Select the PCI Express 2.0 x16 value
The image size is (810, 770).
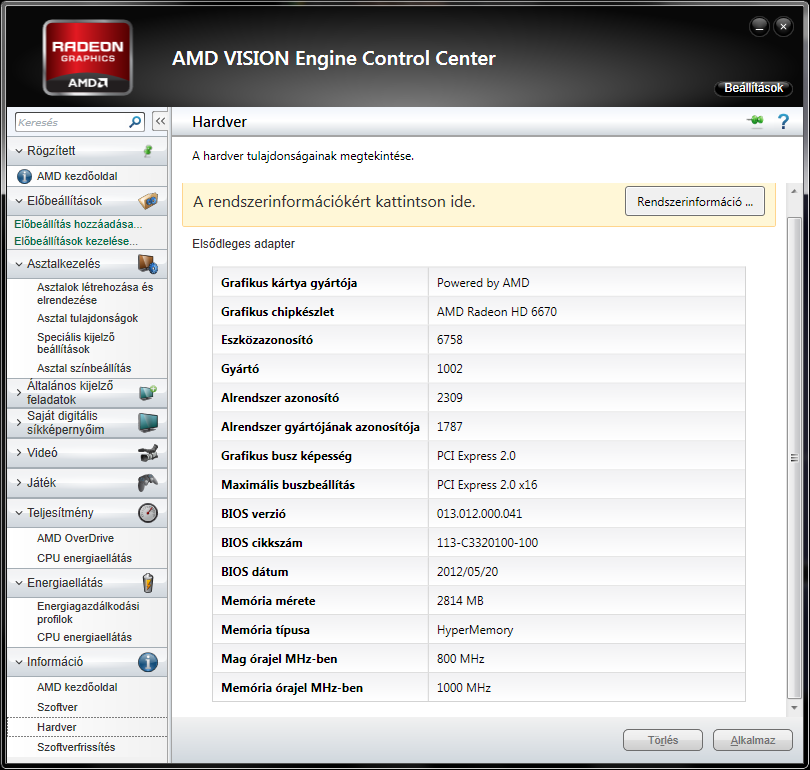point(487,485)
